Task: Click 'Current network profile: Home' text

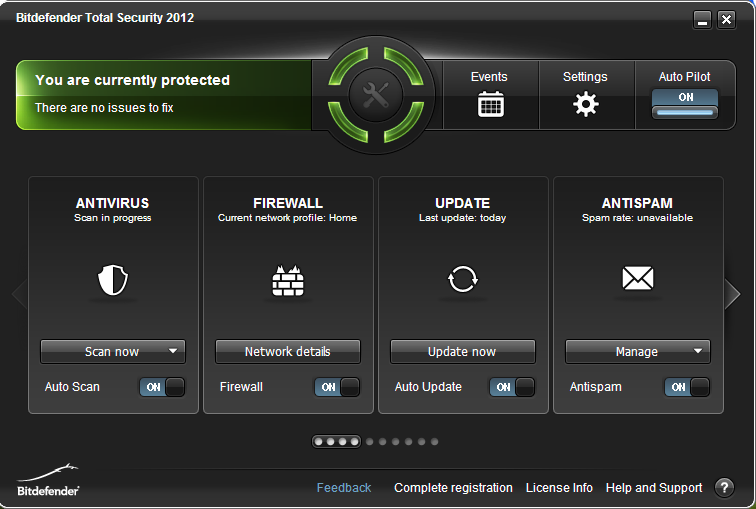Action: (x=287, y=218)
